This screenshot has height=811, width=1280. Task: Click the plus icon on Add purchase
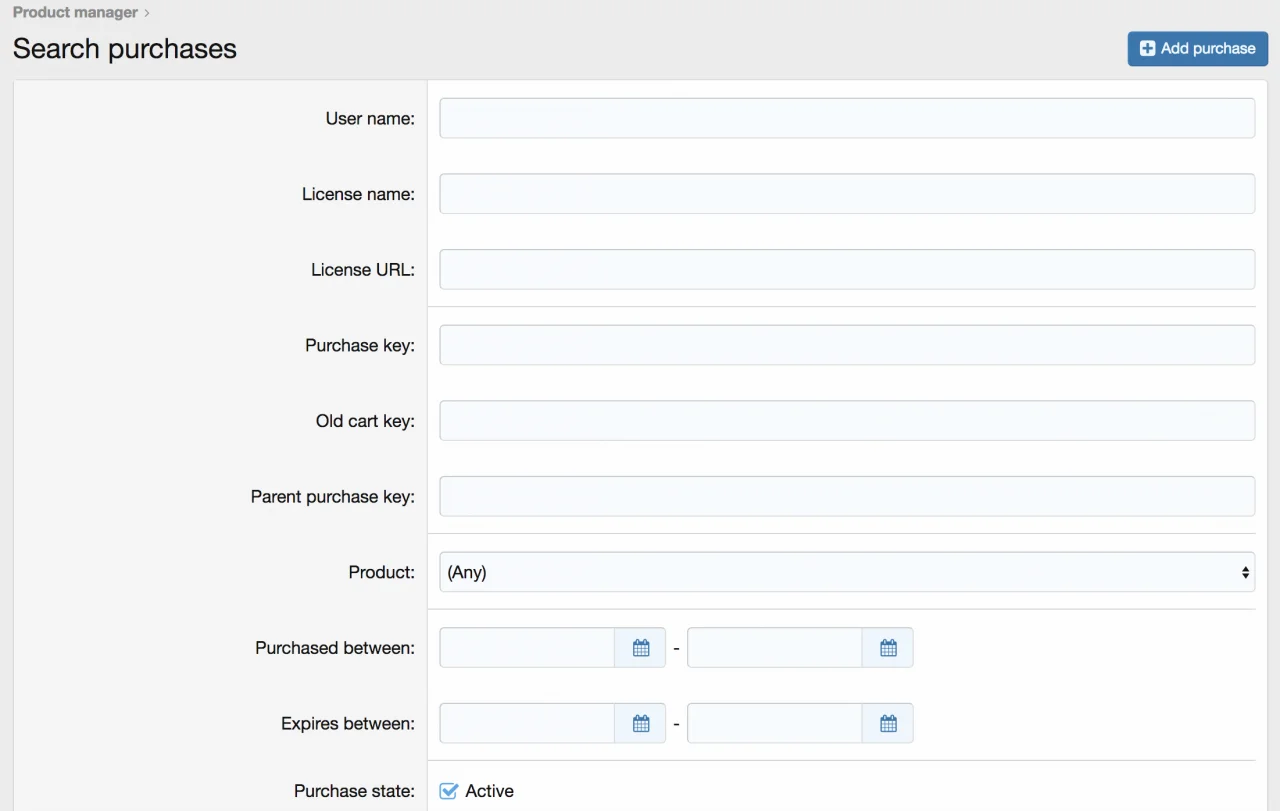(1147, 49)
